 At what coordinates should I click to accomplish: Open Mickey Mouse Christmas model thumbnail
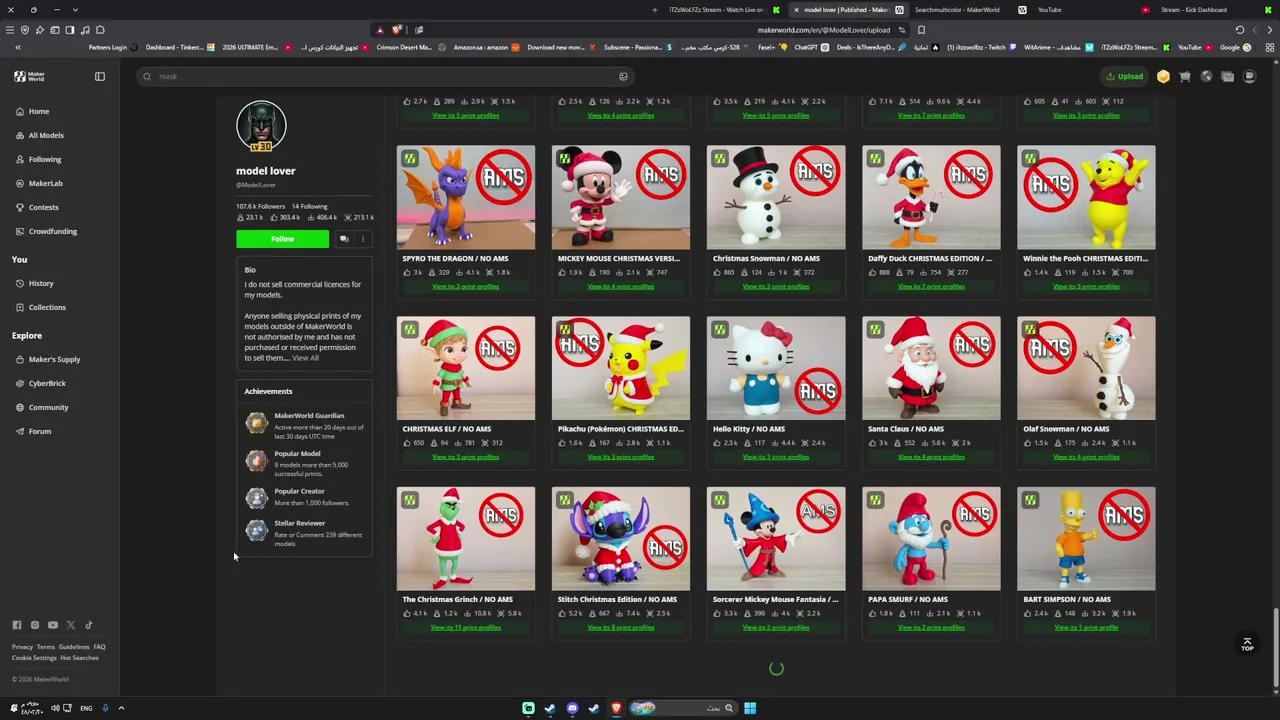pos(620,198)
